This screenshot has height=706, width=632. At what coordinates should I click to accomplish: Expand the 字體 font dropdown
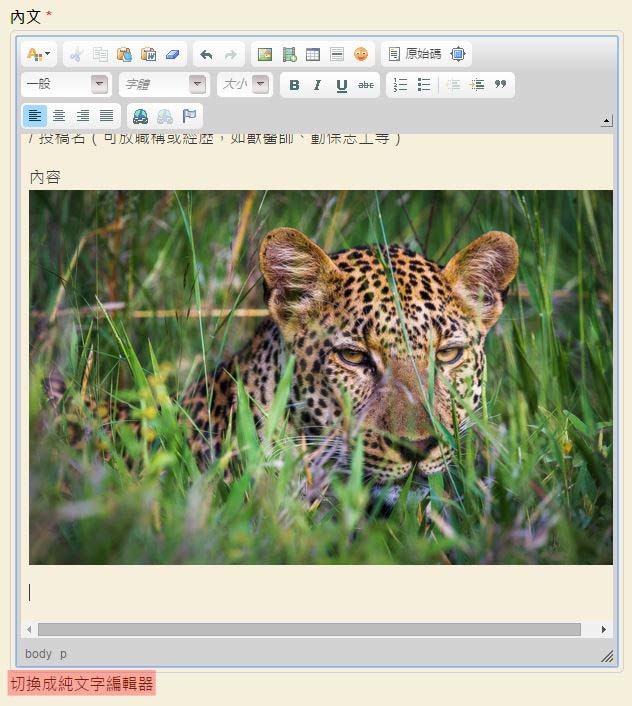(x=163, y=85)
